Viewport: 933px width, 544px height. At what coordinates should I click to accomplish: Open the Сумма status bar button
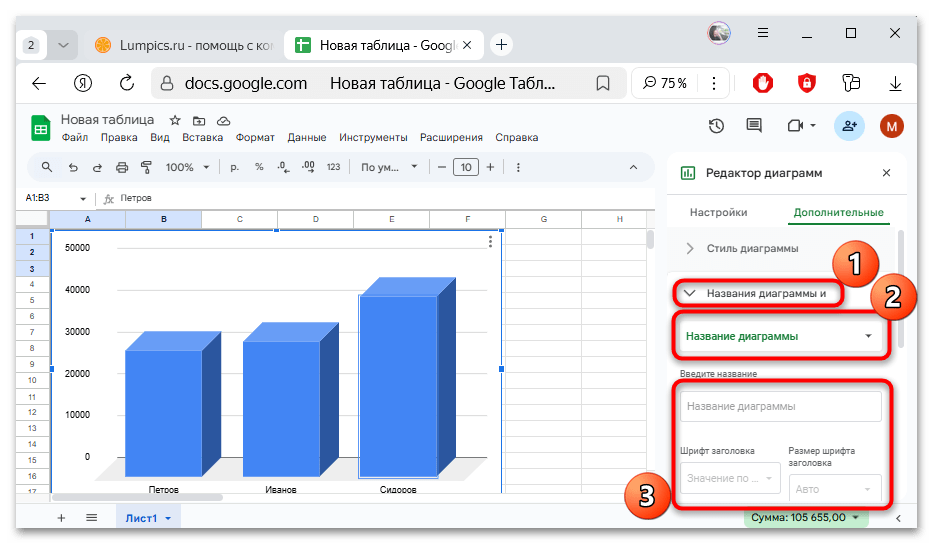[x=806, y=517]
